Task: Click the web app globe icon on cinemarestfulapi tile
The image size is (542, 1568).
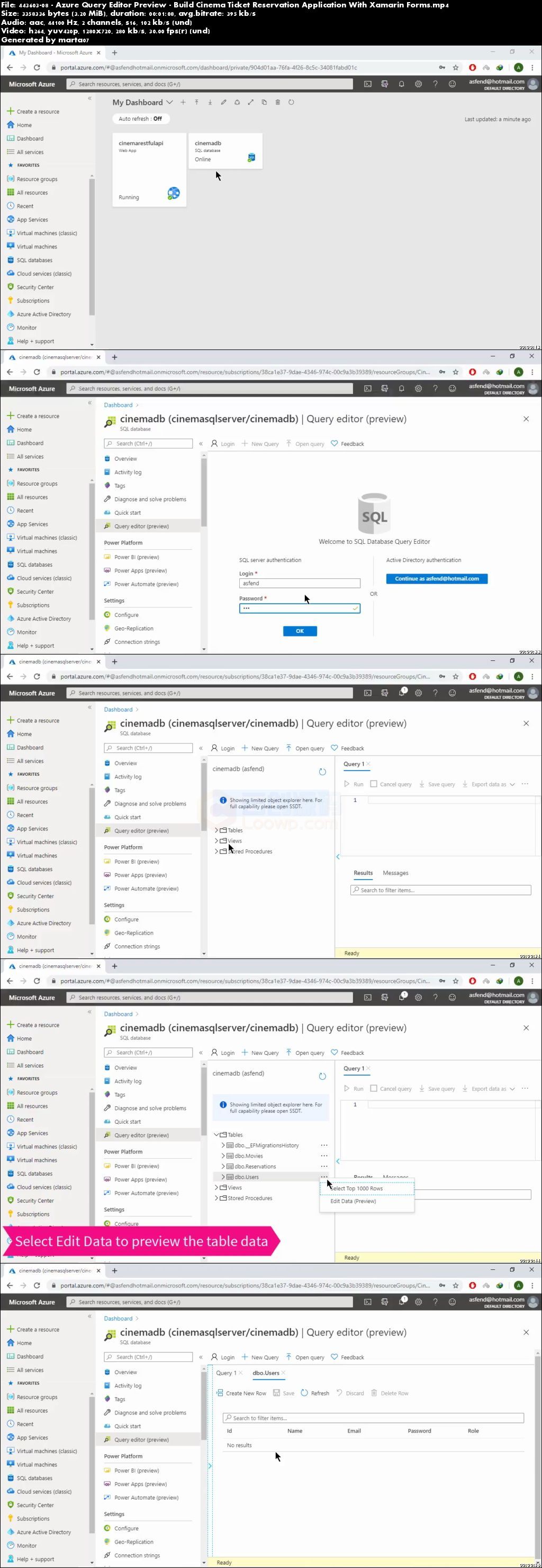Action: pyautogui.click(x=174, y=194)
